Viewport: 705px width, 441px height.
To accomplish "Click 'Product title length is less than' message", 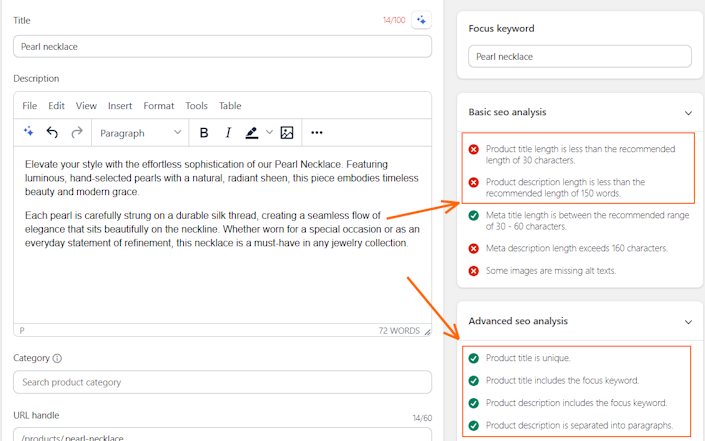I will pyautogui.click(x=580, y=155).
